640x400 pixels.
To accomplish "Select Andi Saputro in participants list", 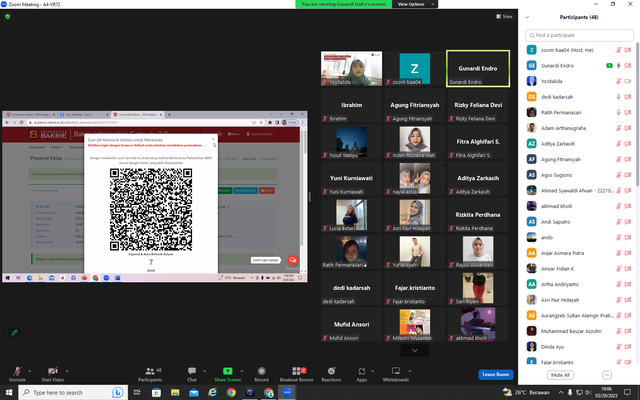I will [579, 222].
